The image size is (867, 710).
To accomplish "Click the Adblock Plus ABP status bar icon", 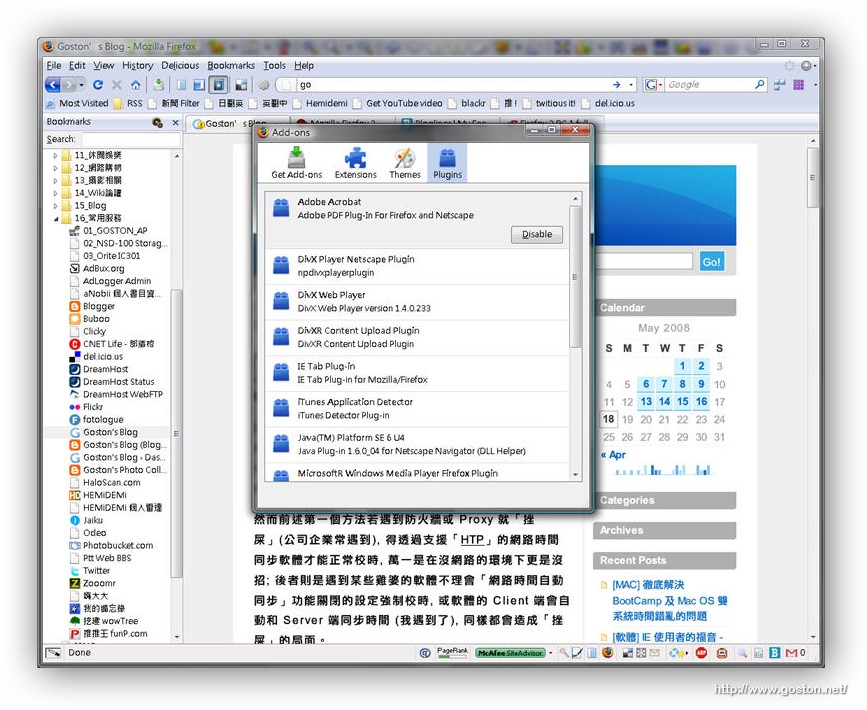I will coord(702,653).
